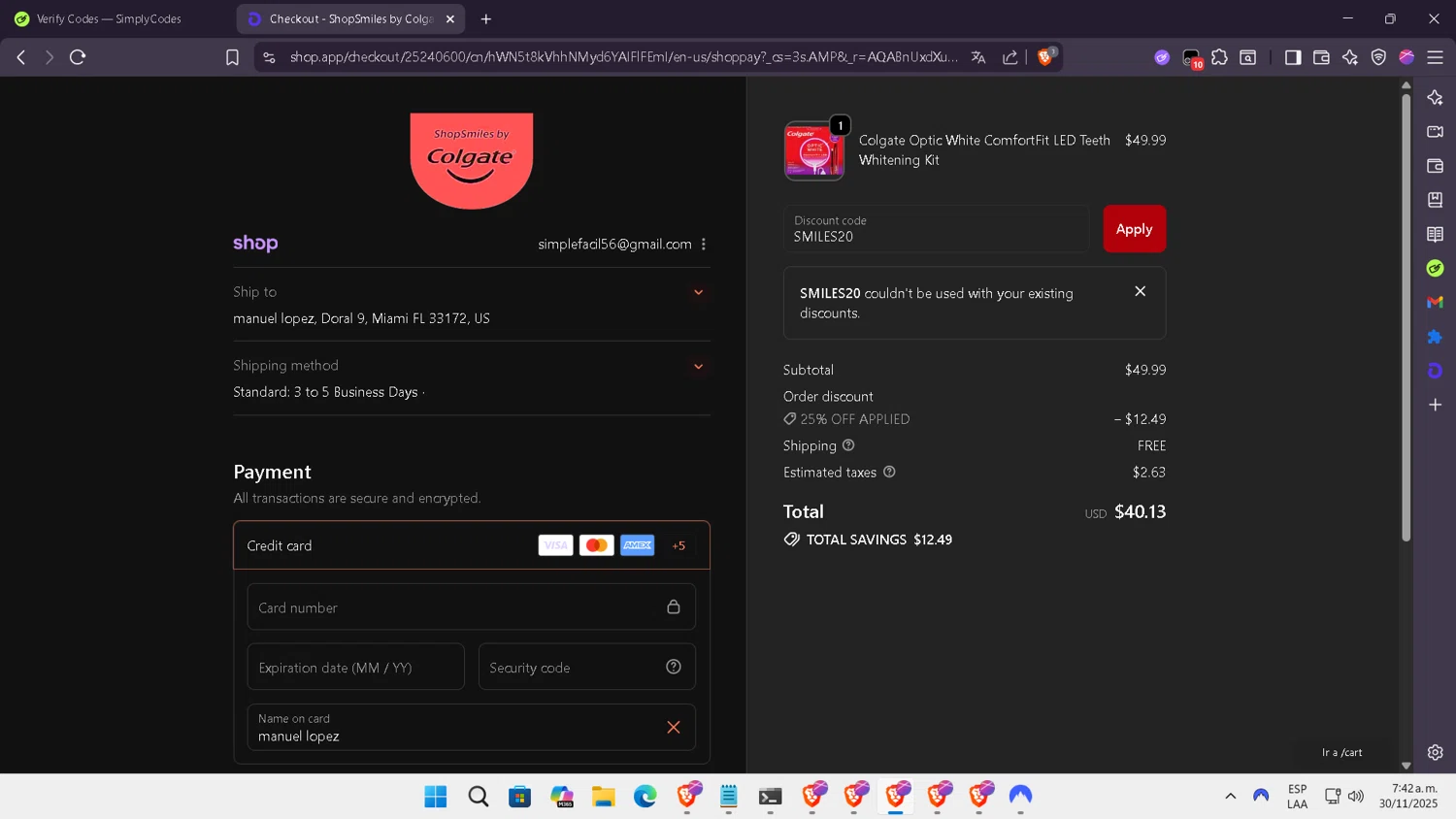
Task: Open the Brave main hamburger menu
Action: coord(1435,57)
